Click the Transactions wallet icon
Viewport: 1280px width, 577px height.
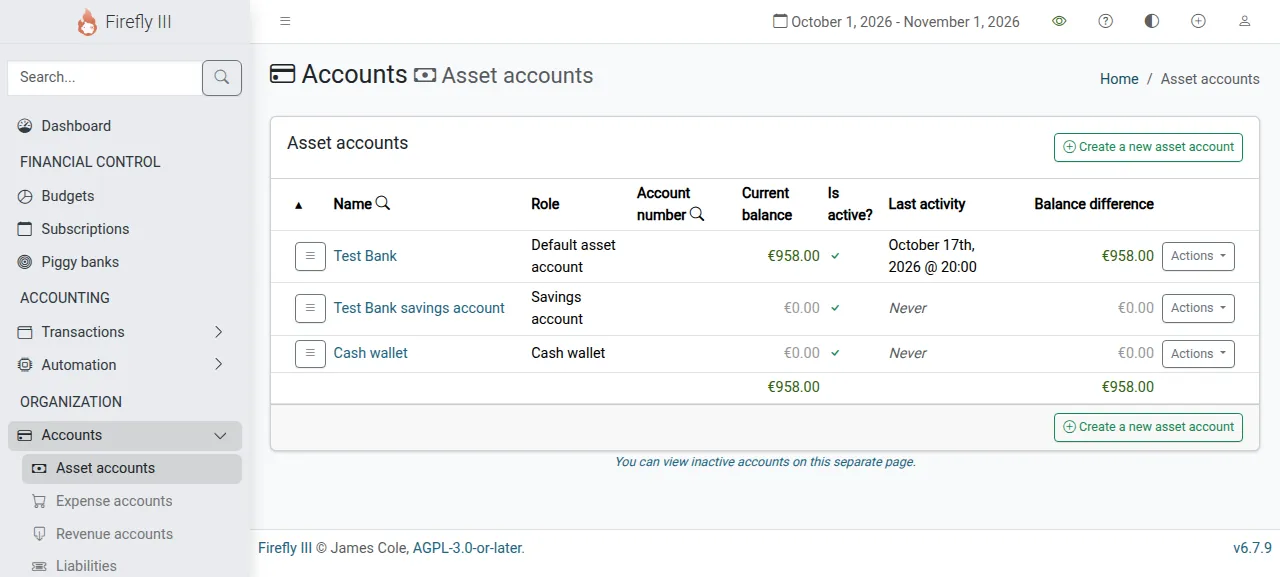(x=25, y=332)
